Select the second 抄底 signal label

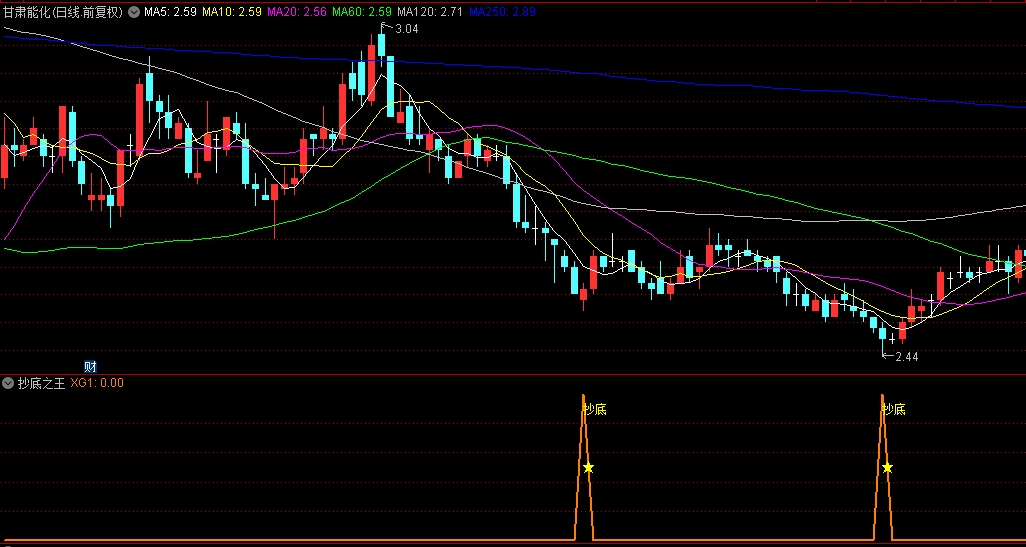[894, 410]
